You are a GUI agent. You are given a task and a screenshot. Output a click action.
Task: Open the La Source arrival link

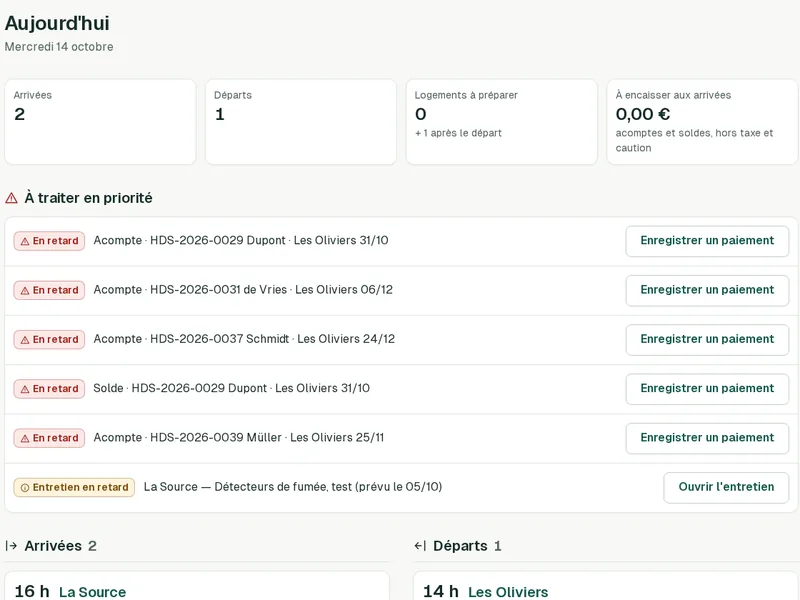[92, 592]
